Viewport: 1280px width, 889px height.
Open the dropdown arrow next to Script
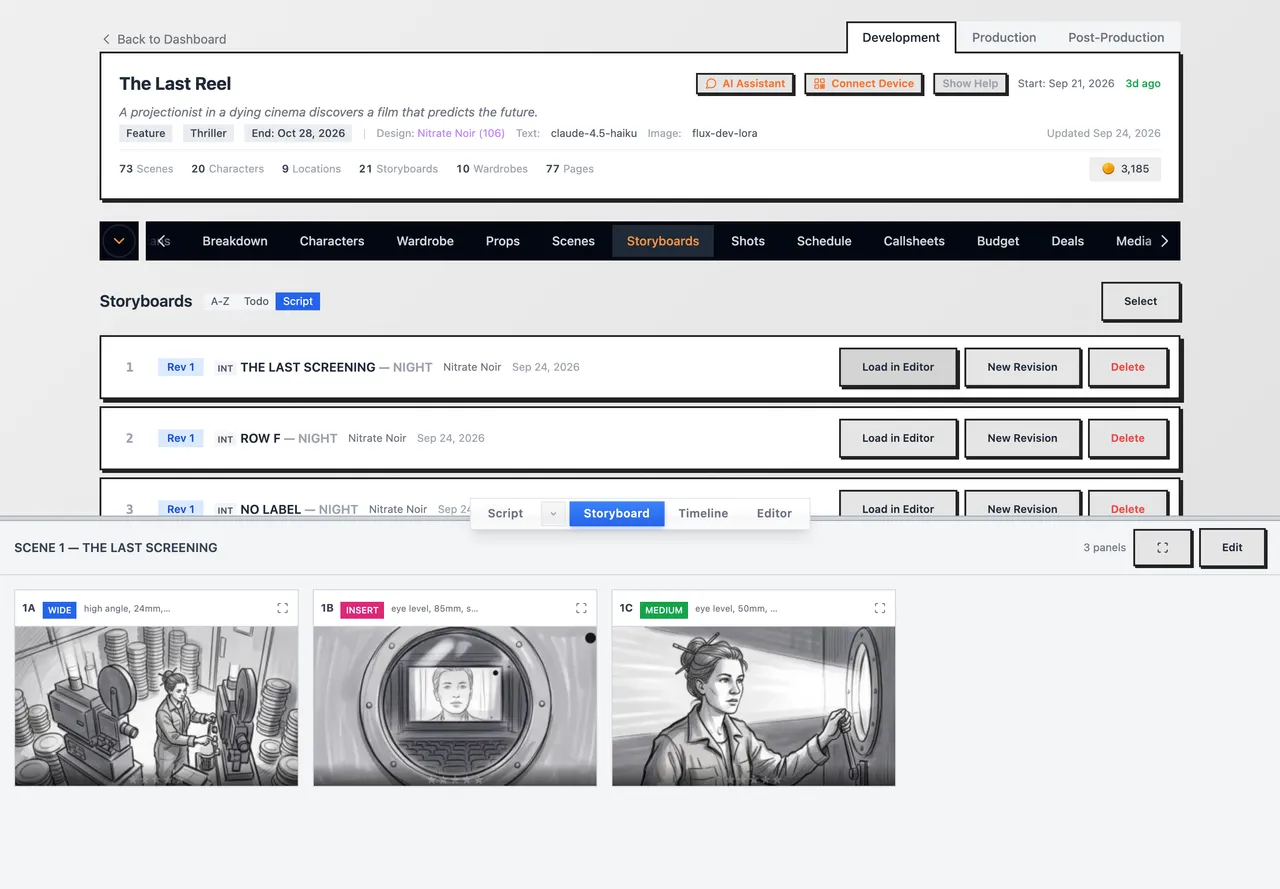[554, 513]
